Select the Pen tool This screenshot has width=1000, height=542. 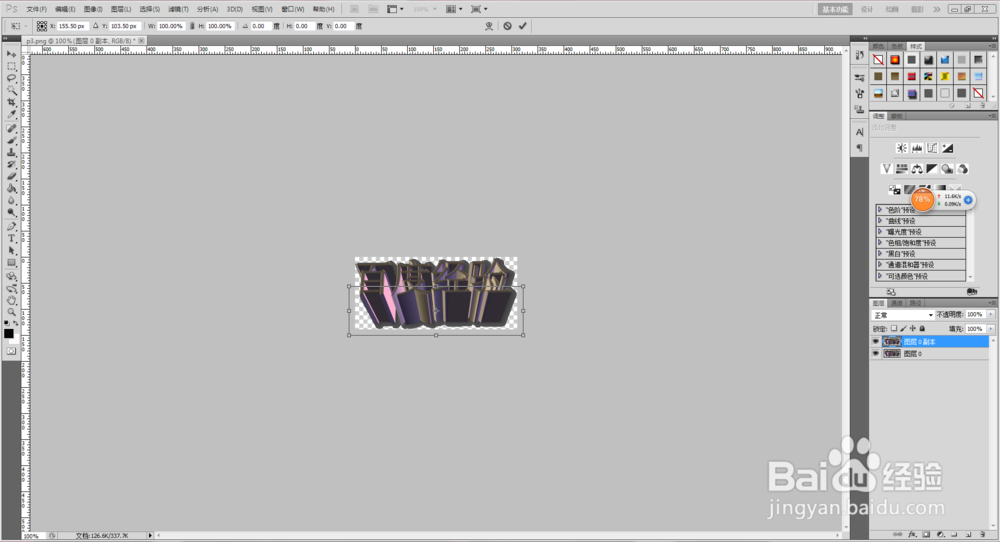[x=11, y=226]
